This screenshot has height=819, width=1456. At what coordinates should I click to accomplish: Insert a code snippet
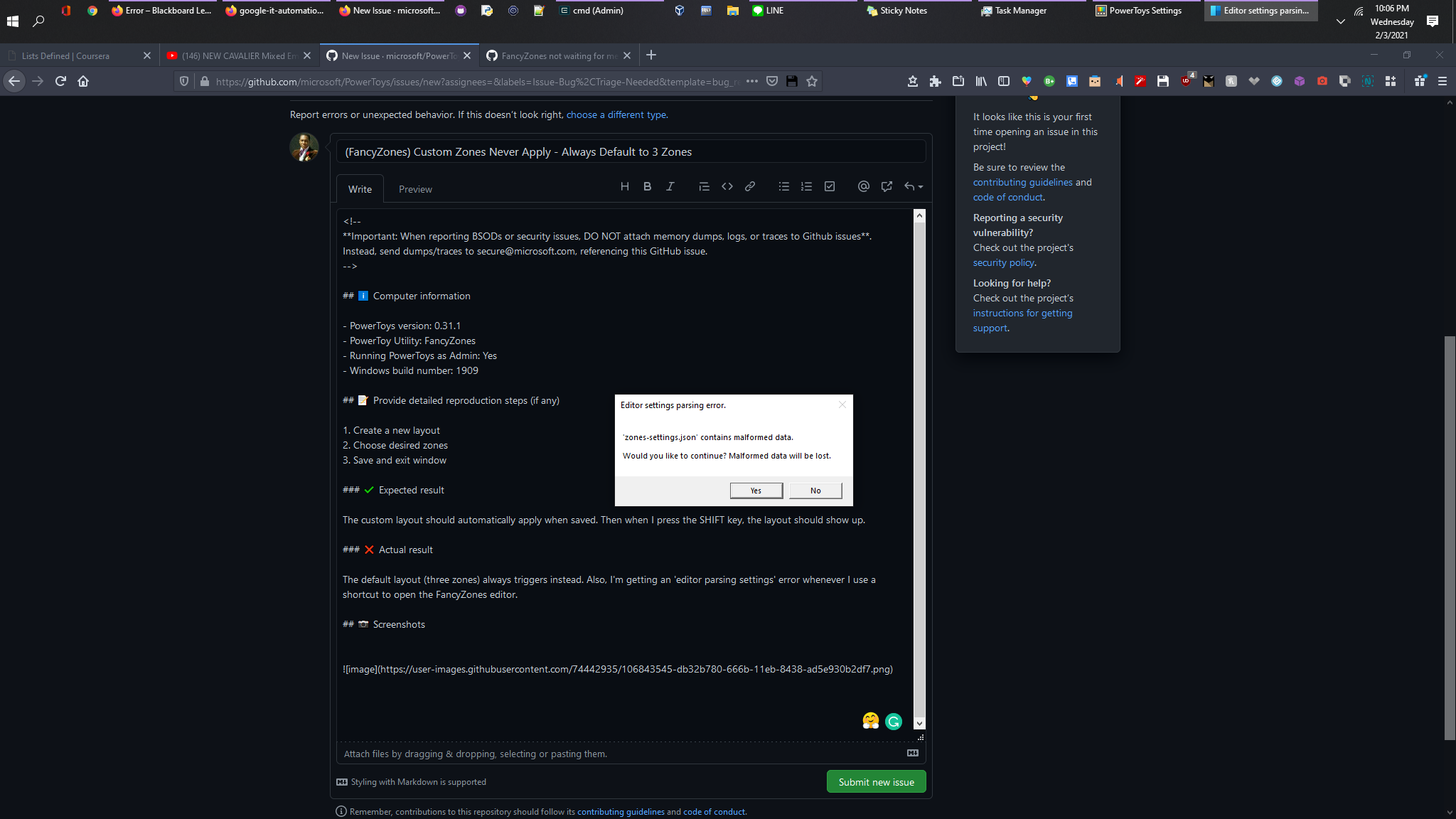coord(727,186)
